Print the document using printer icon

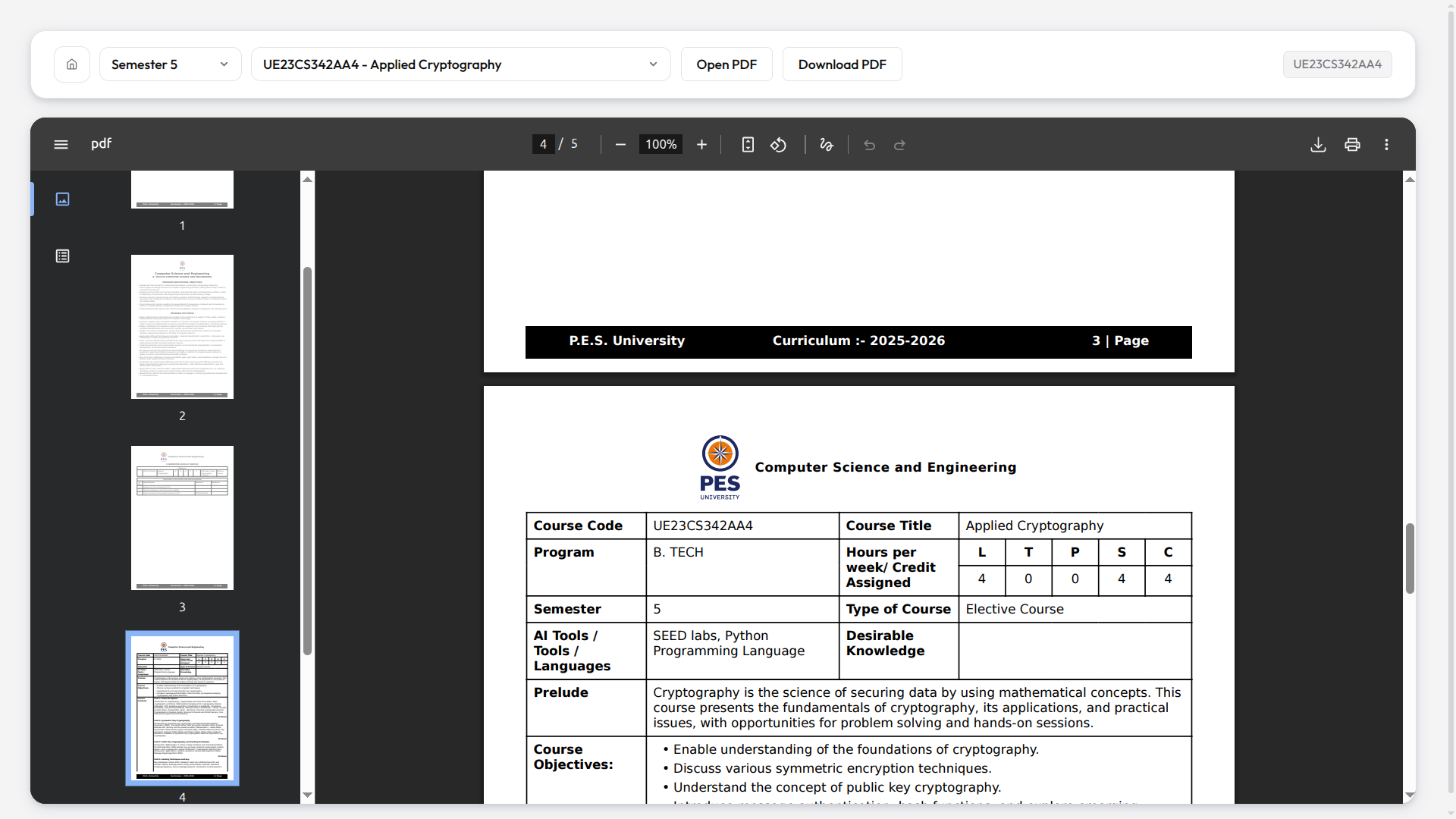pos(1352,144)
